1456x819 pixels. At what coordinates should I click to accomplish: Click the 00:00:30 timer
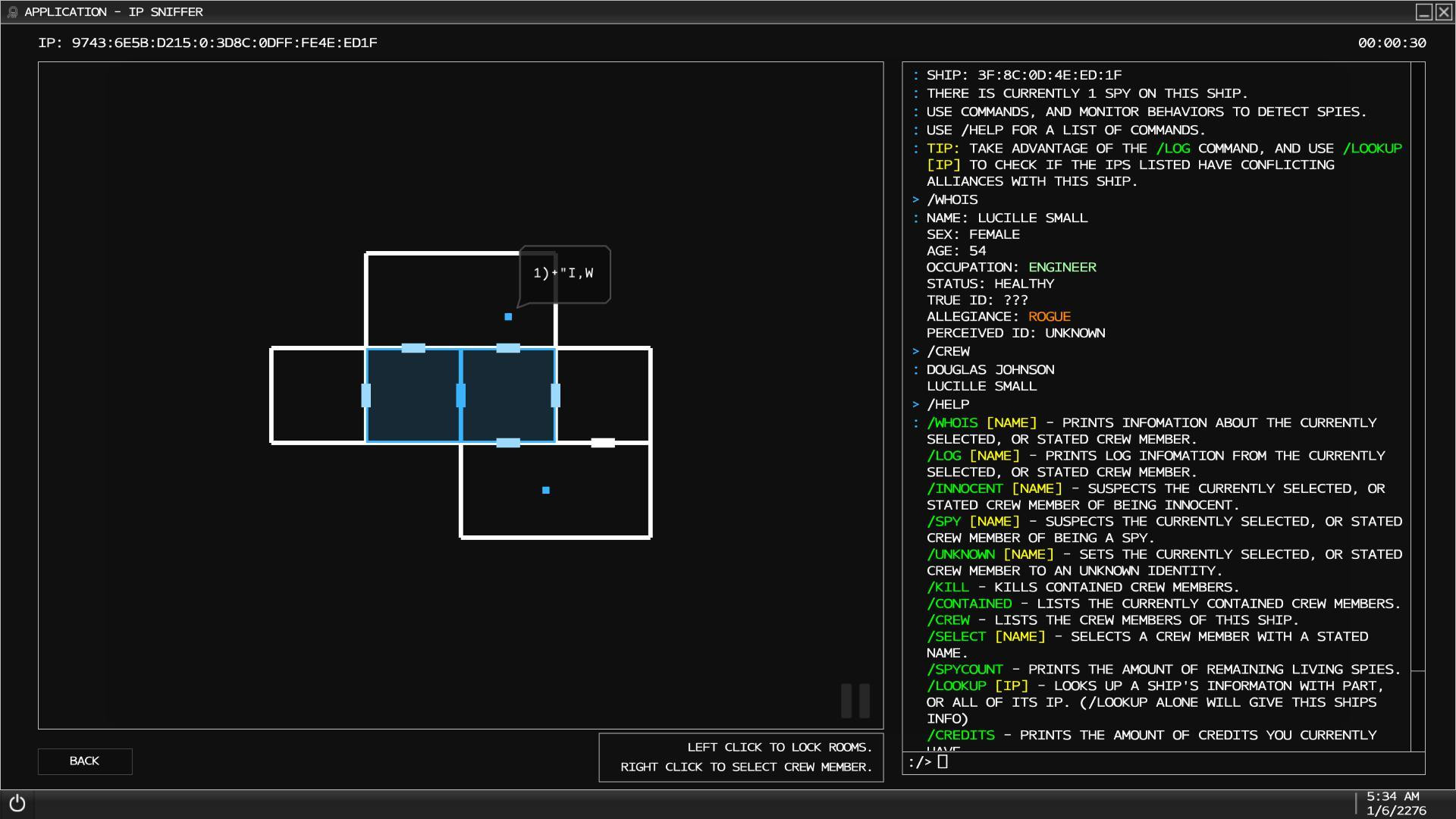pos(1392,43)
